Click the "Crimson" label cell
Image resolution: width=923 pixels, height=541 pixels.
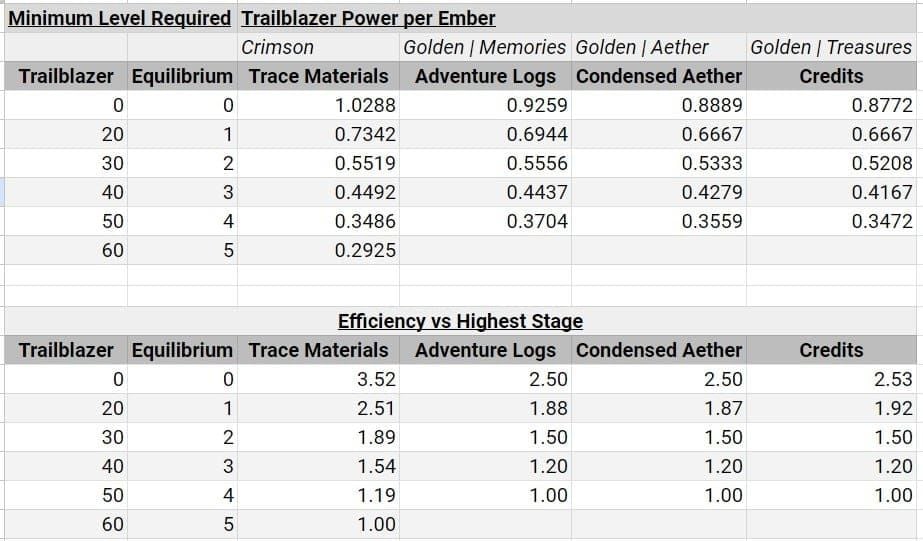(277, 47)
